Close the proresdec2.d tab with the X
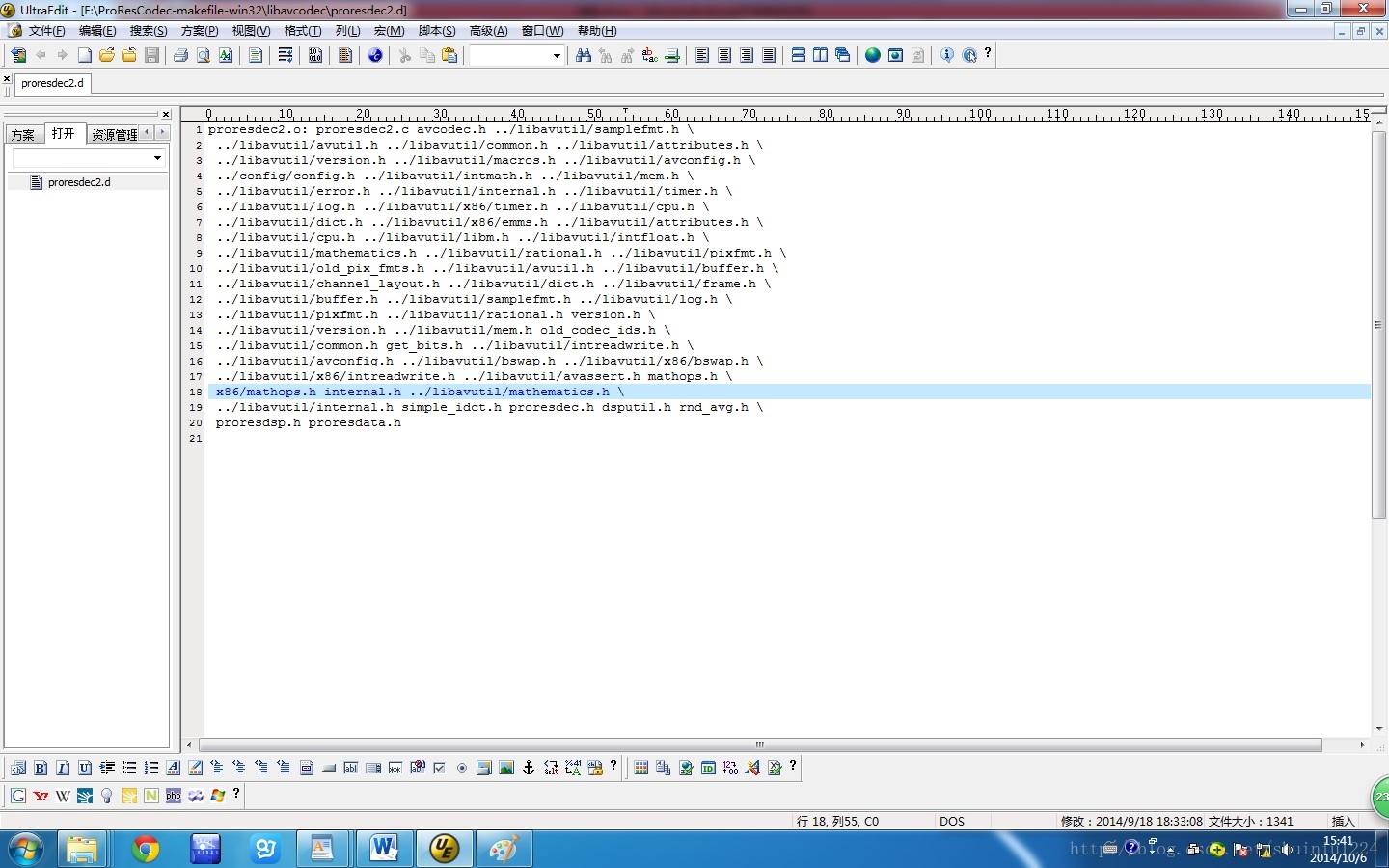The image size is (1389, 868). [x=7, y=79]
